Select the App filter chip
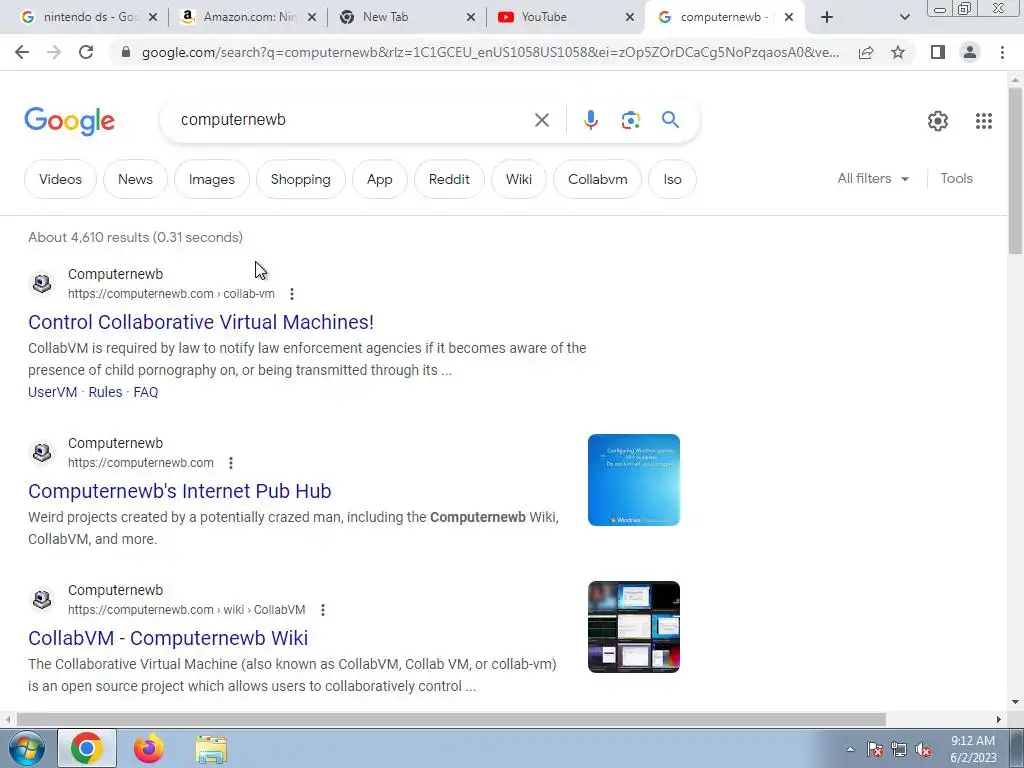 [379, 179]
